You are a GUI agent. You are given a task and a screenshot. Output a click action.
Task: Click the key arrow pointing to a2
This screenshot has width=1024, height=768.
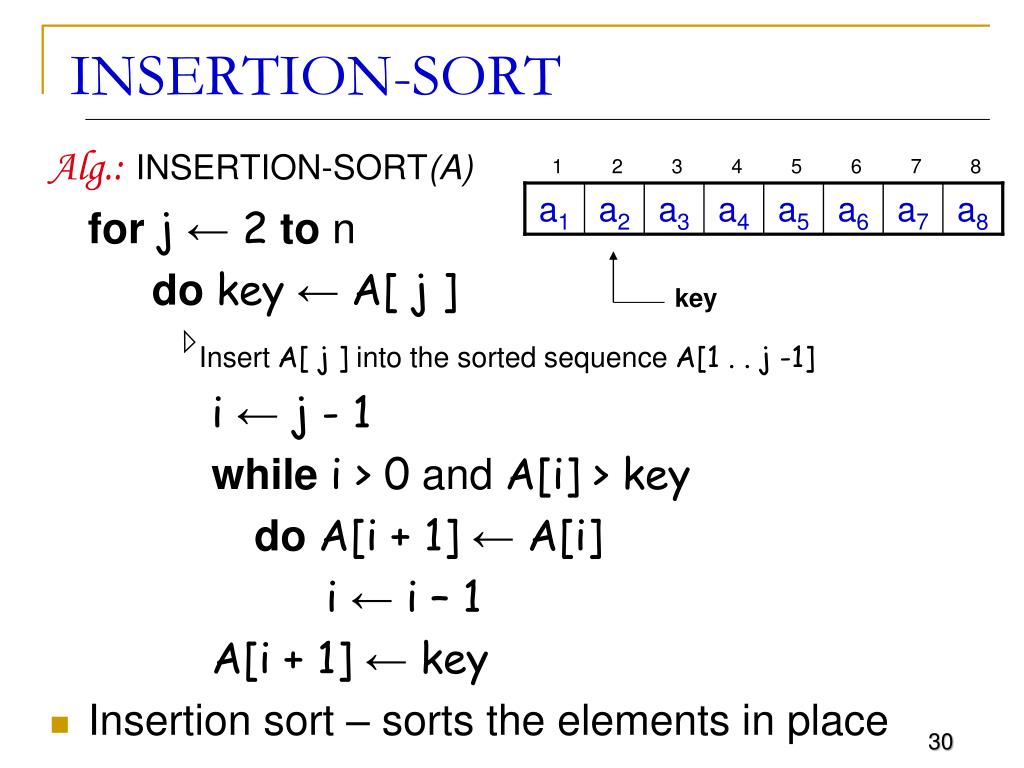tap(637, 278)
